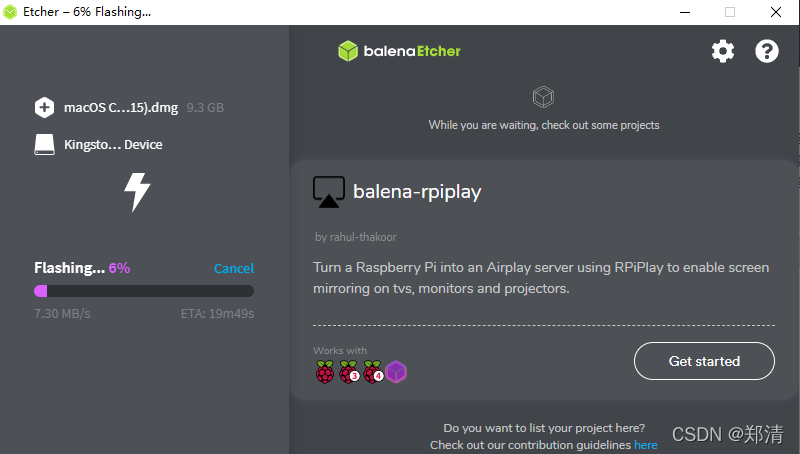Open the help question mark icon
The width and height of the screenshot is (800, 454).
pyautogui.click(x=766, y=51)
